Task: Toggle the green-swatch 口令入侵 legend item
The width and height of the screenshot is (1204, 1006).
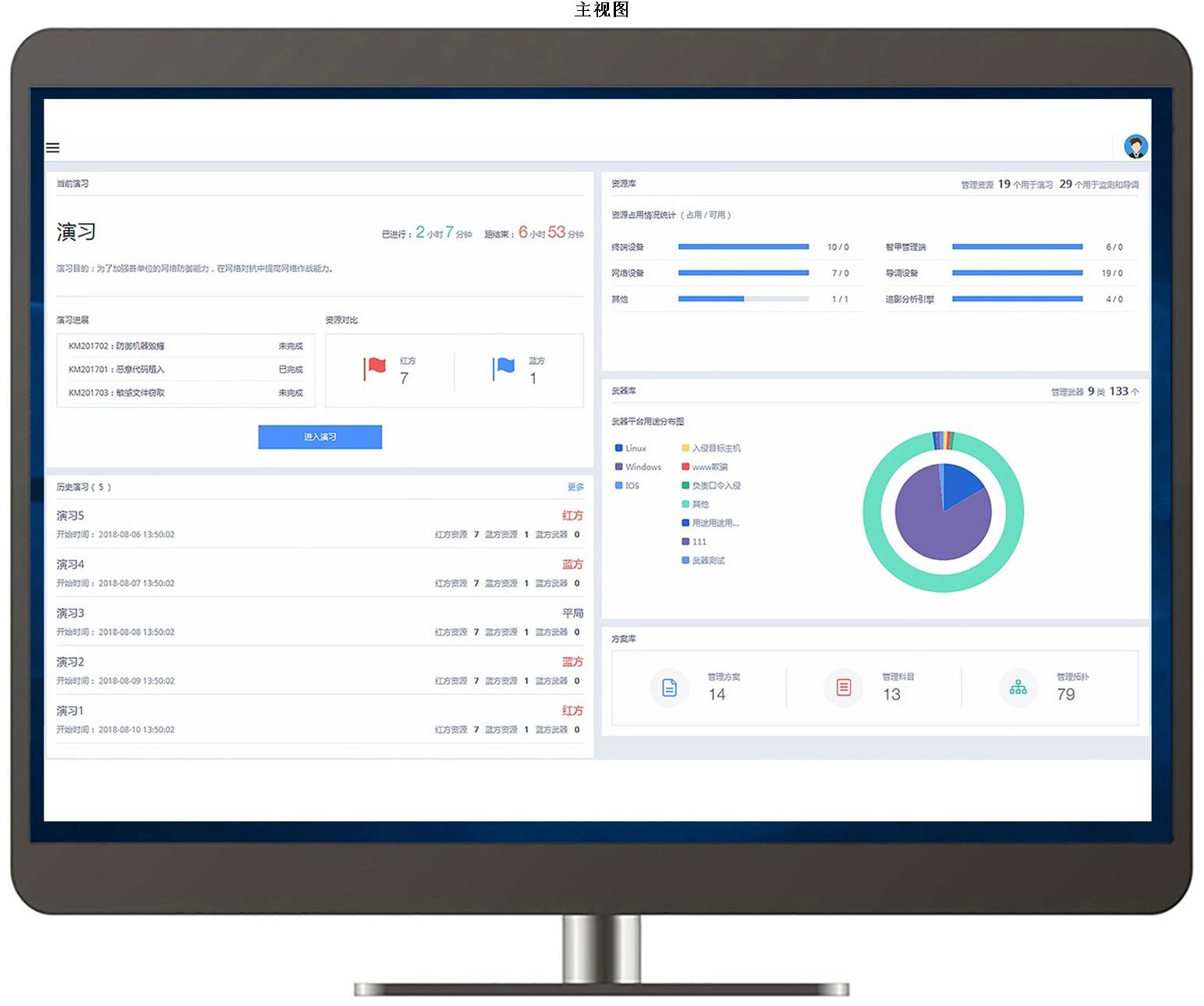Action: [711, 486]
